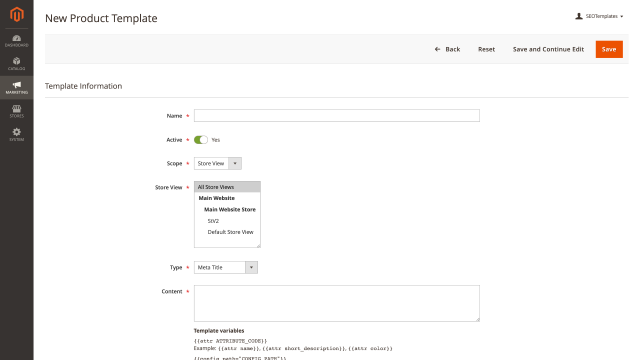
Task: Click the Reset button
Action: click(x=487, y=49)
